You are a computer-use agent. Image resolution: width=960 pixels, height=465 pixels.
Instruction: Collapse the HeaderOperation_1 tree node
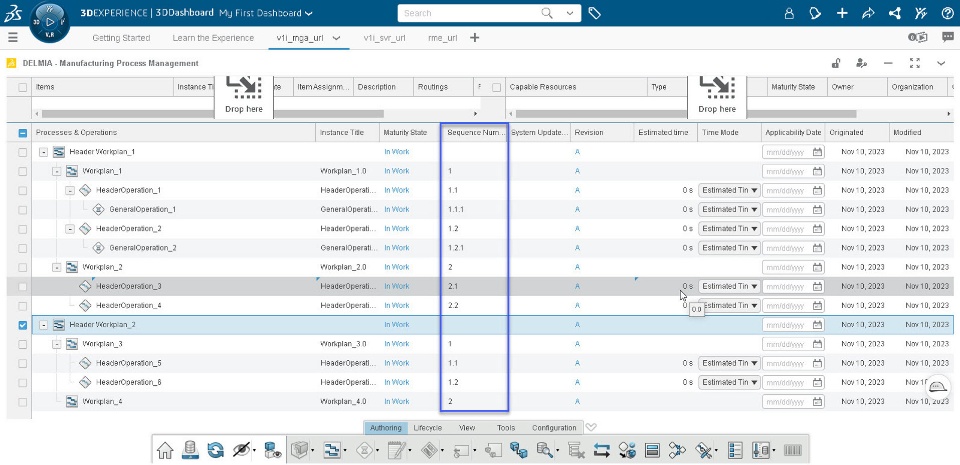point(70,190)
